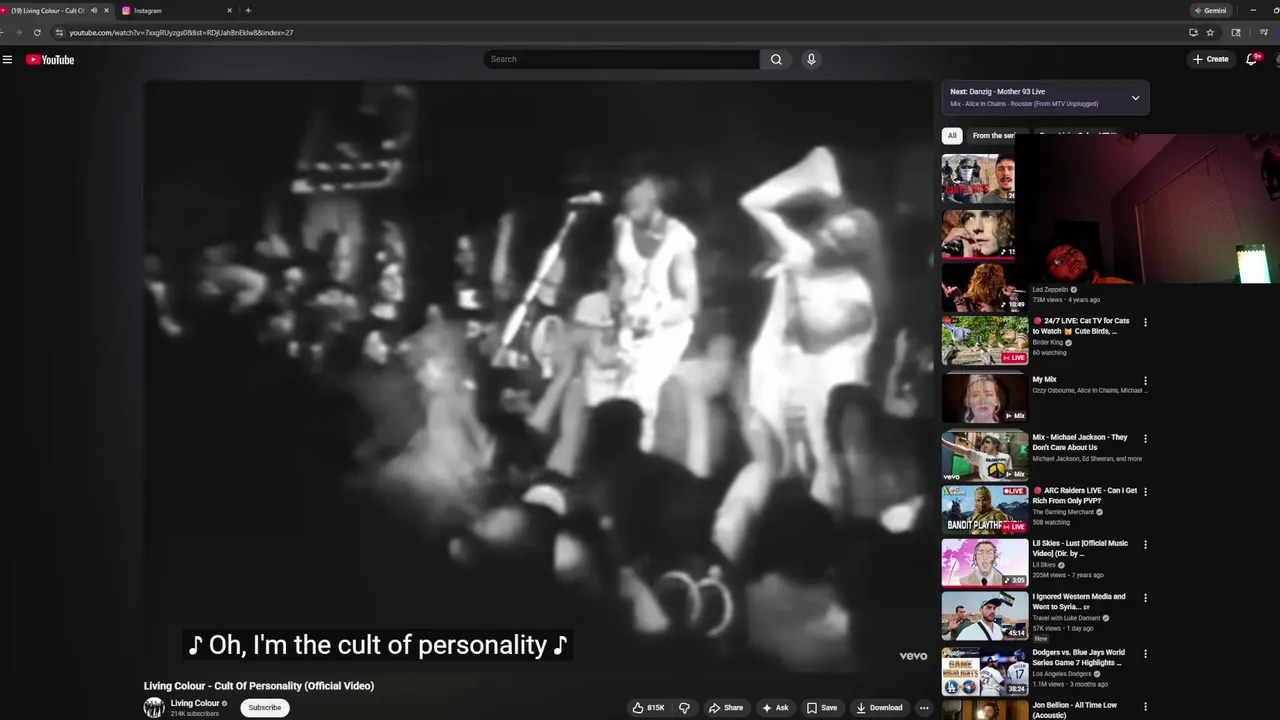Screen dimensions: 1280x720
Task: Select the 'From the series' filter chip
Action: pos(992,136)
